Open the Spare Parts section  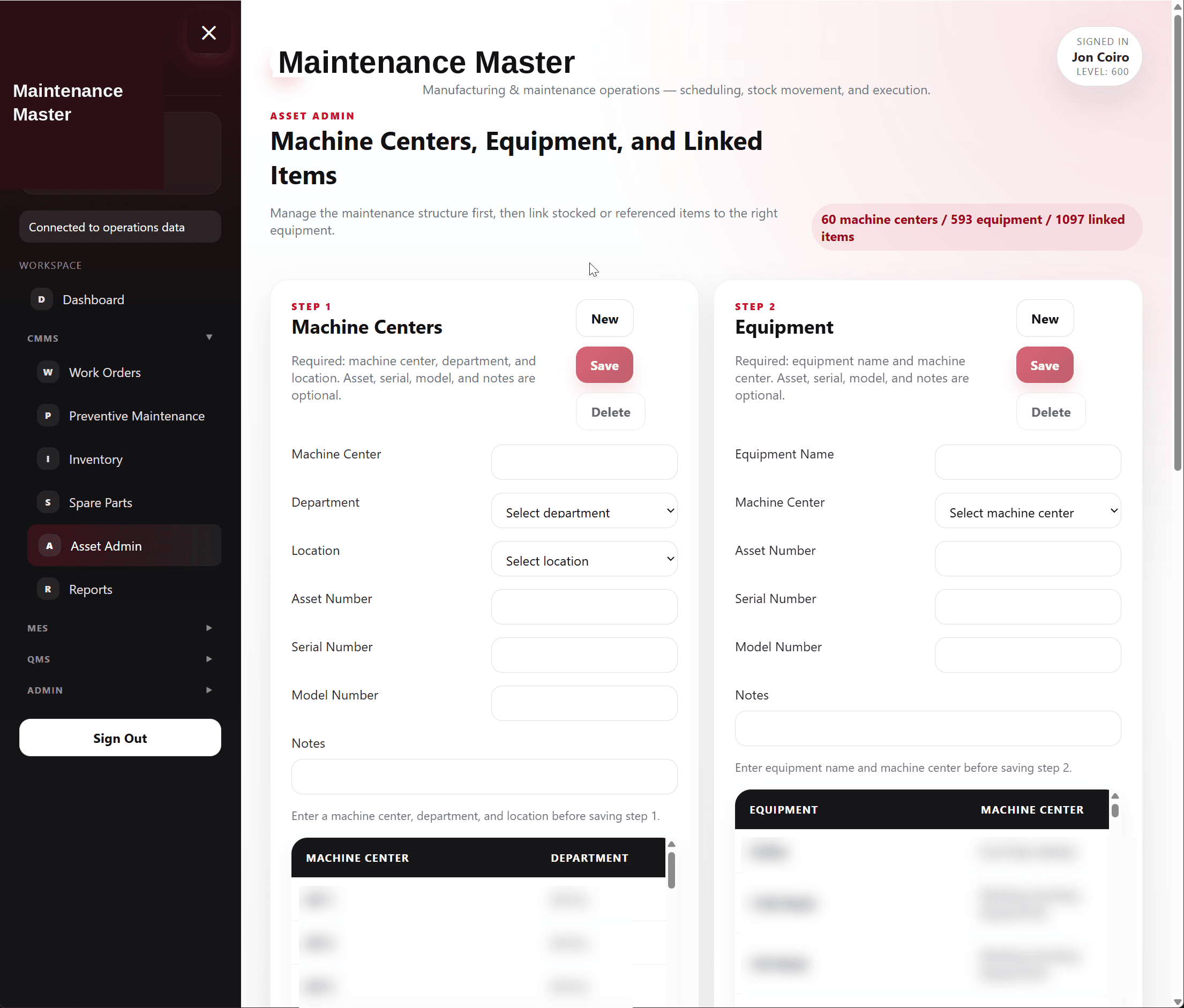(x=124, y=502)
